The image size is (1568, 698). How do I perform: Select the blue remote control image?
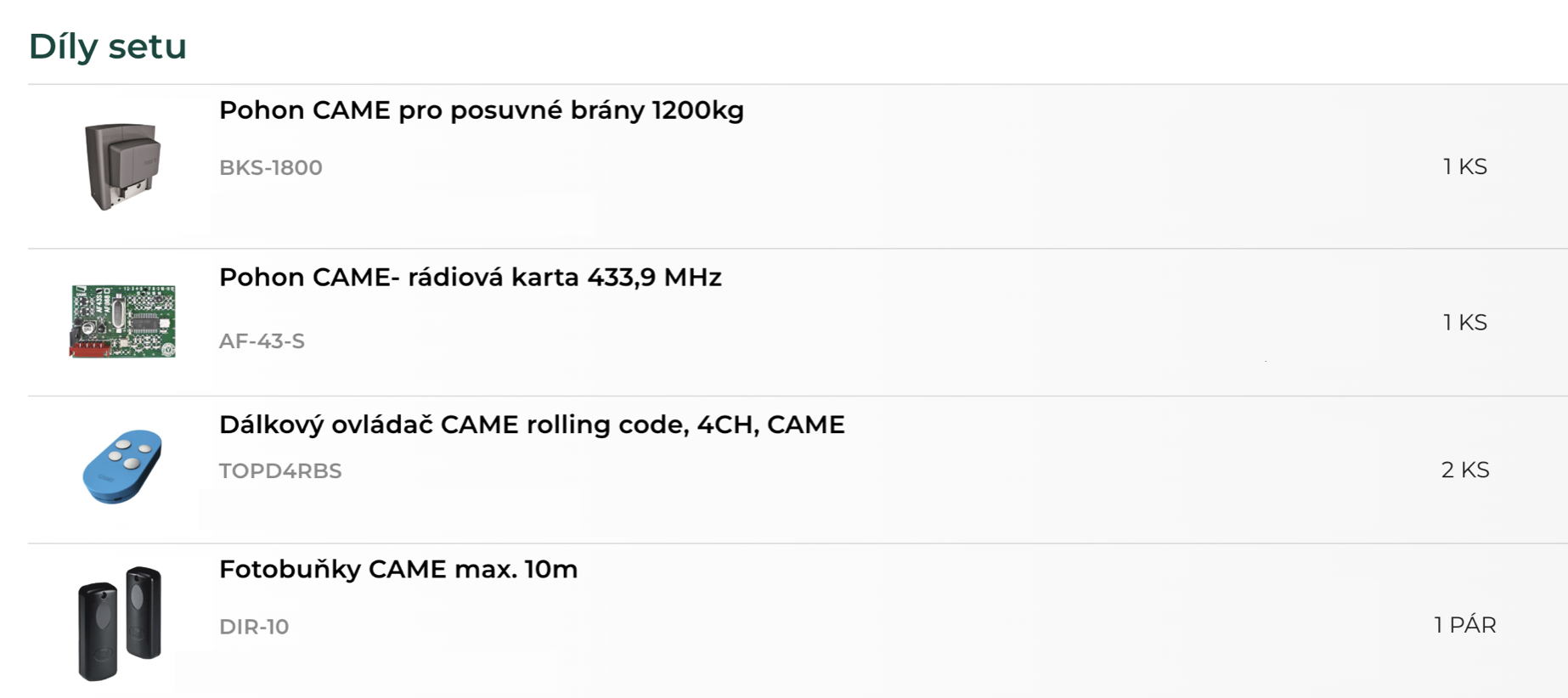click(122, 466)
